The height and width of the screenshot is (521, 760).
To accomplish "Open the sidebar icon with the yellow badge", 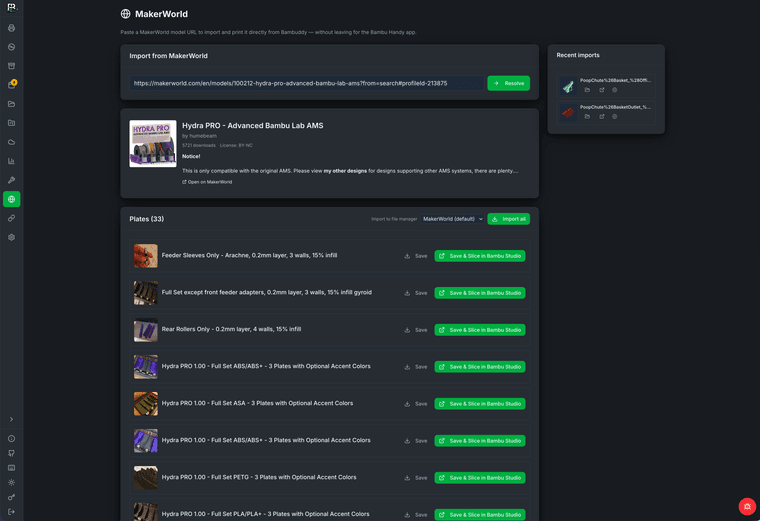I will point(11,85).
